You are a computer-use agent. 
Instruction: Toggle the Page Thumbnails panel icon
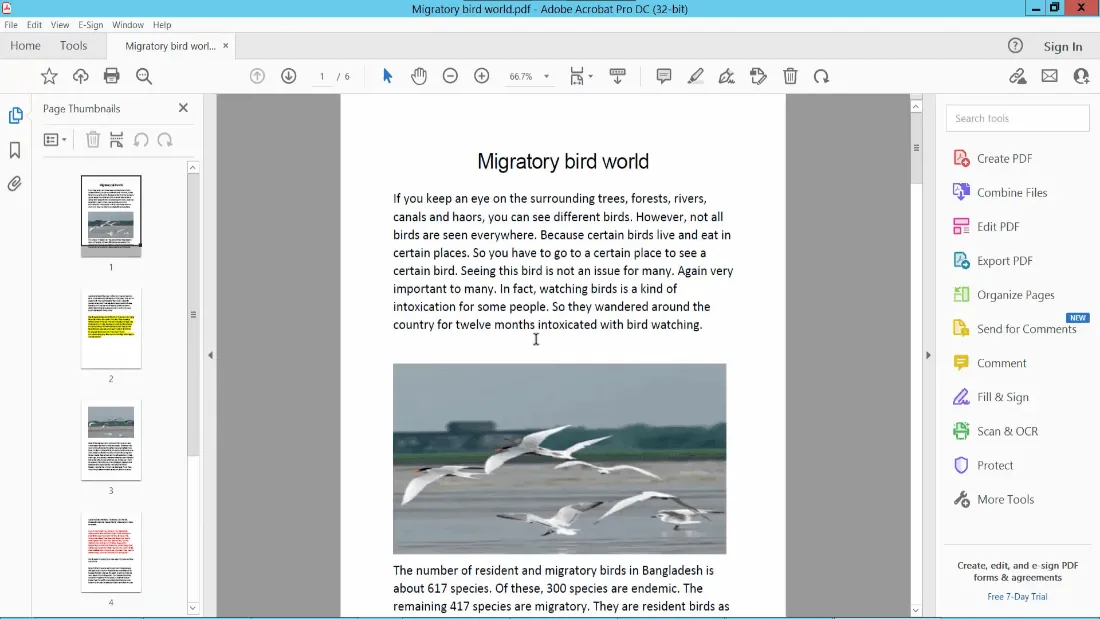[x=15, y=116]
